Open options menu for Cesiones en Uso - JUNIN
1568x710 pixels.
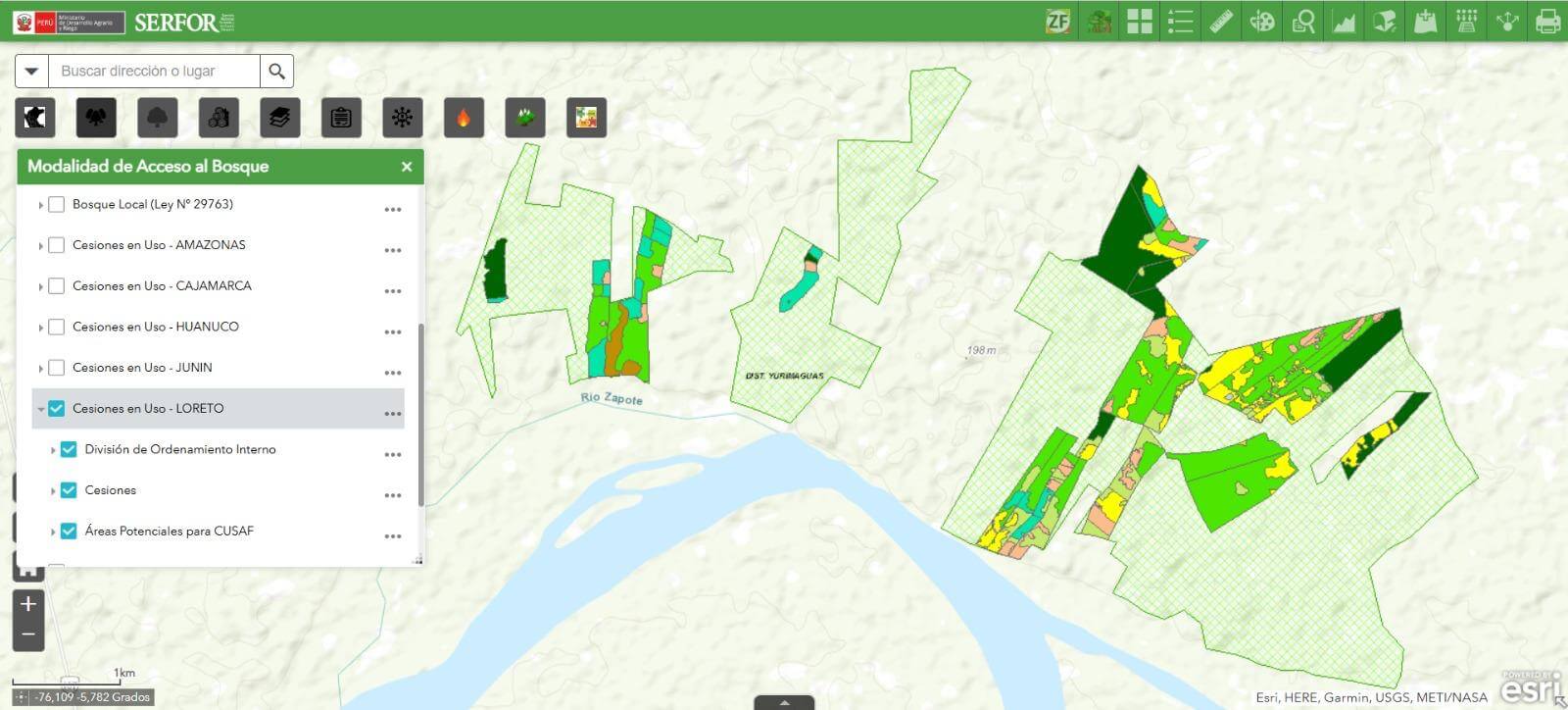tap(393, 372)
